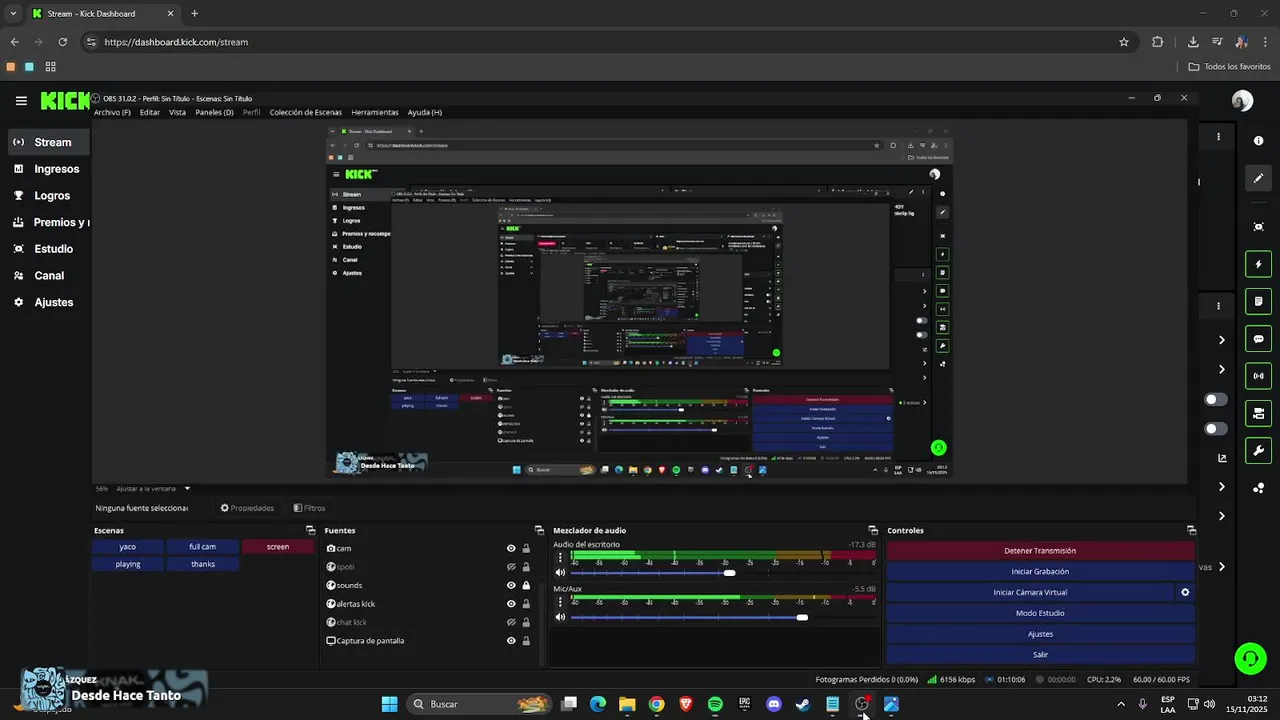The width and height of the screenshot is (1280, 720).
Task: Click the pencil edit icon in Kick sidebar
Action: [1258, 178]
